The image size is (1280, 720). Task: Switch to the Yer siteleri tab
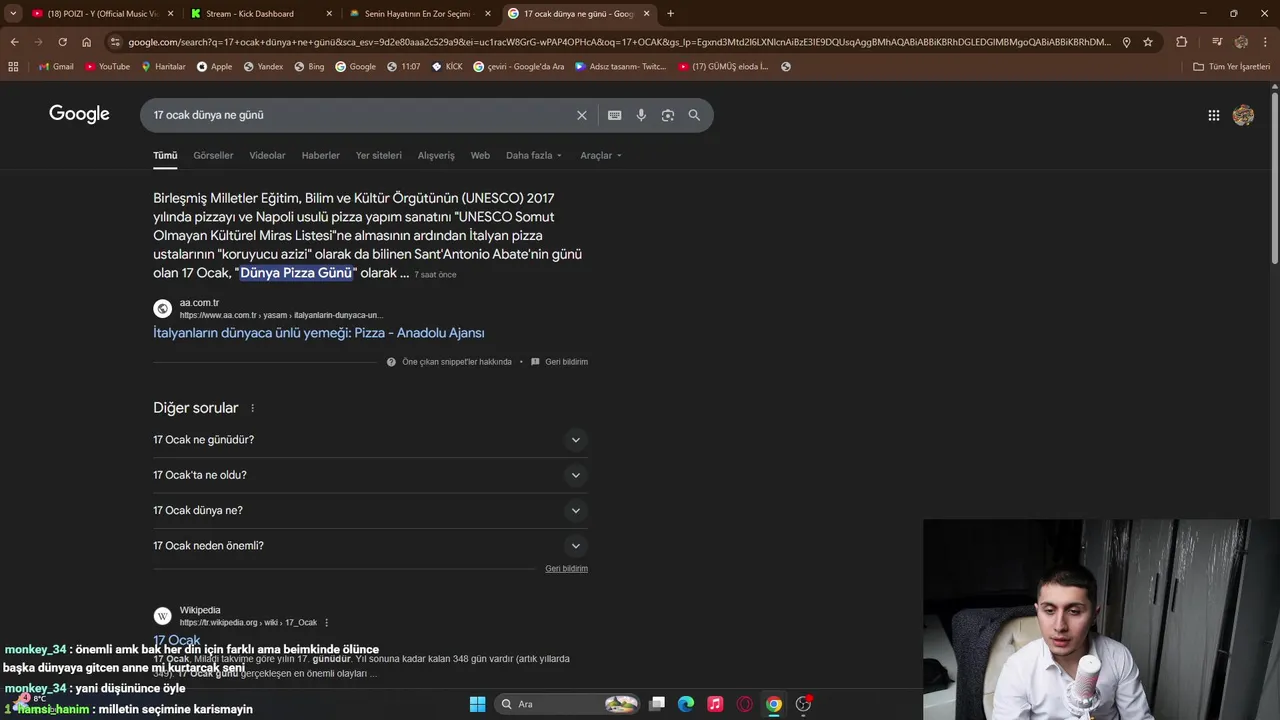(379, 155)
